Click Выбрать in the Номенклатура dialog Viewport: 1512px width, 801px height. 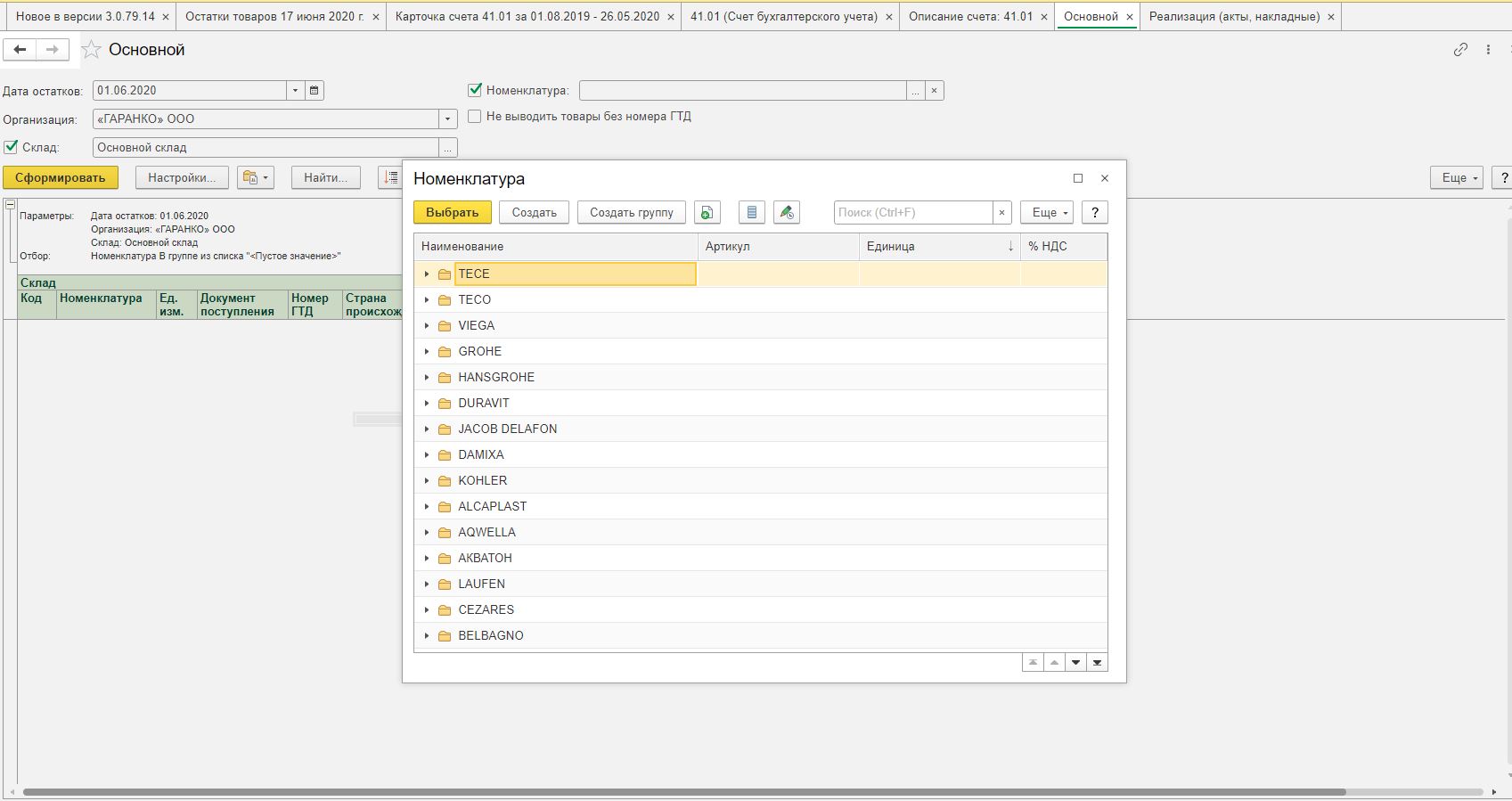click(453, 212)
